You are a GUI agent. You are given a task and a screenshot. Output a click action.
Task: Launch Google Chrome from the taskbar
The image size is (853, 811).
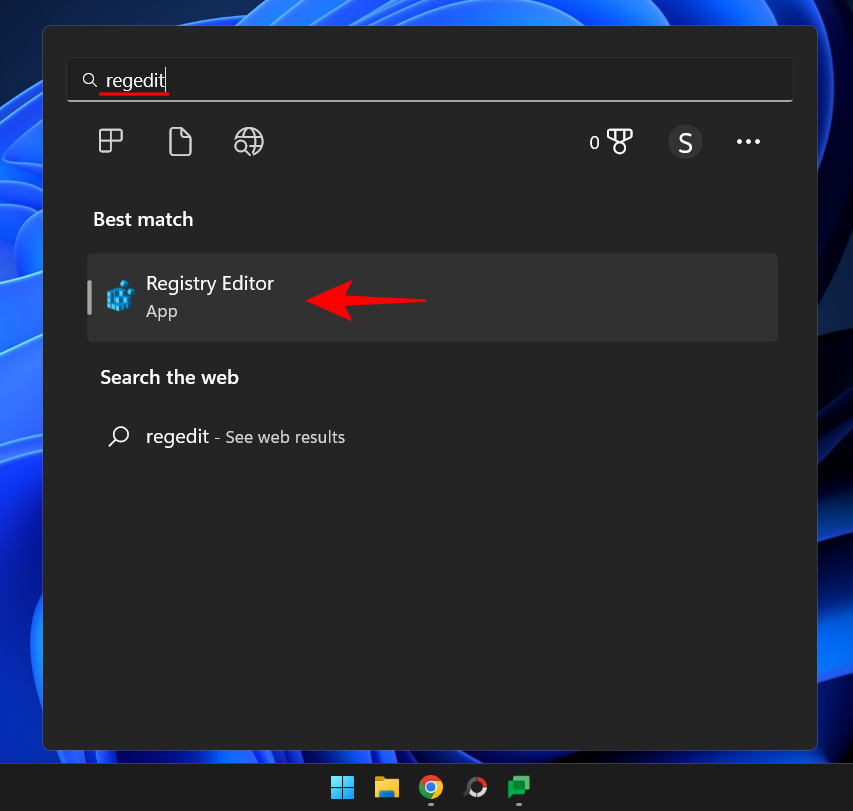point(430,788)
